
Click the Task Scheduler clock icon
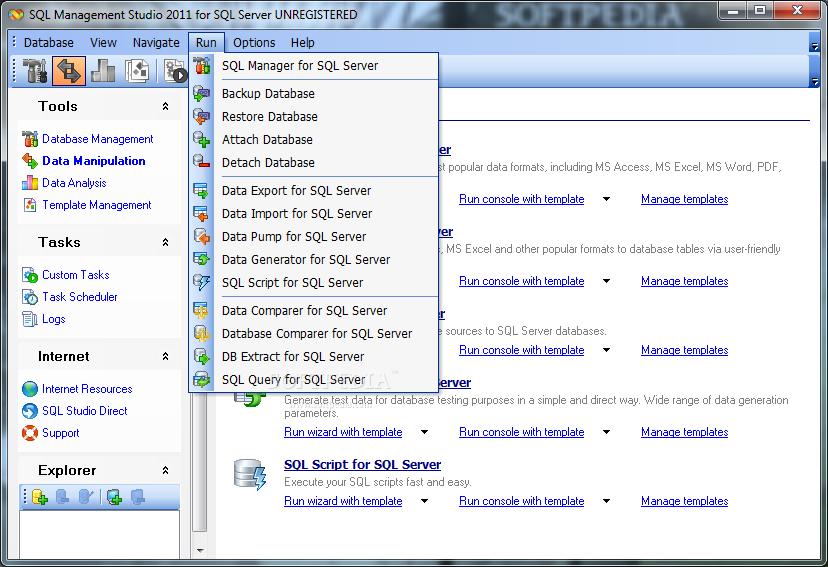click(29, 297)
